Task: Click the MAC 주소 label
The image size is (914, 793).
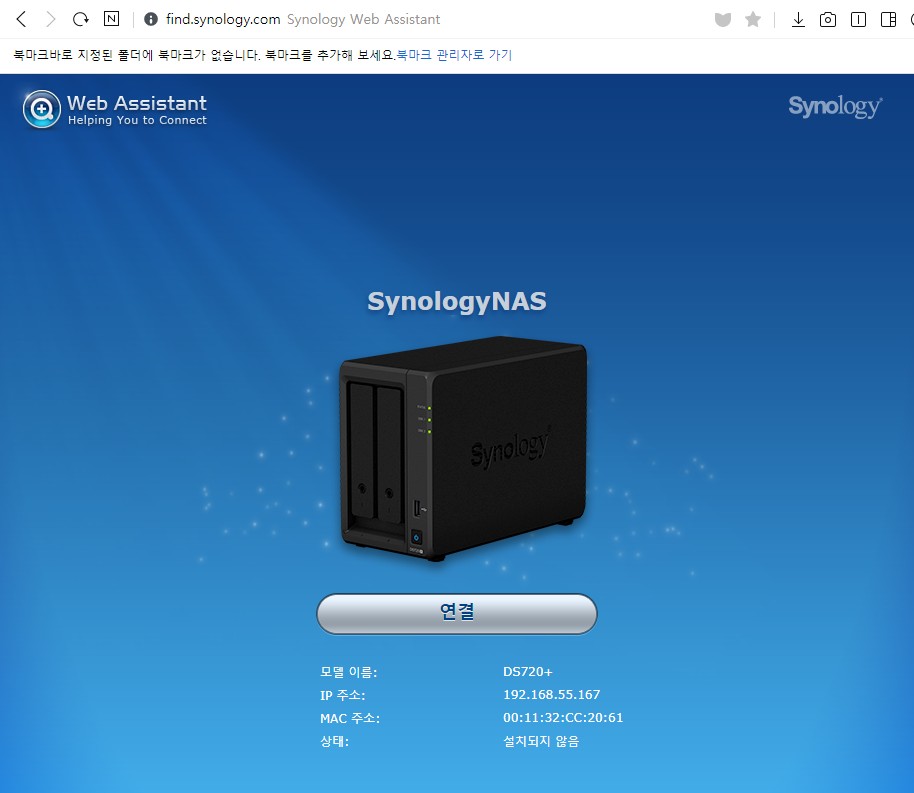Action: pyautogui.click(x=350, y=718)
